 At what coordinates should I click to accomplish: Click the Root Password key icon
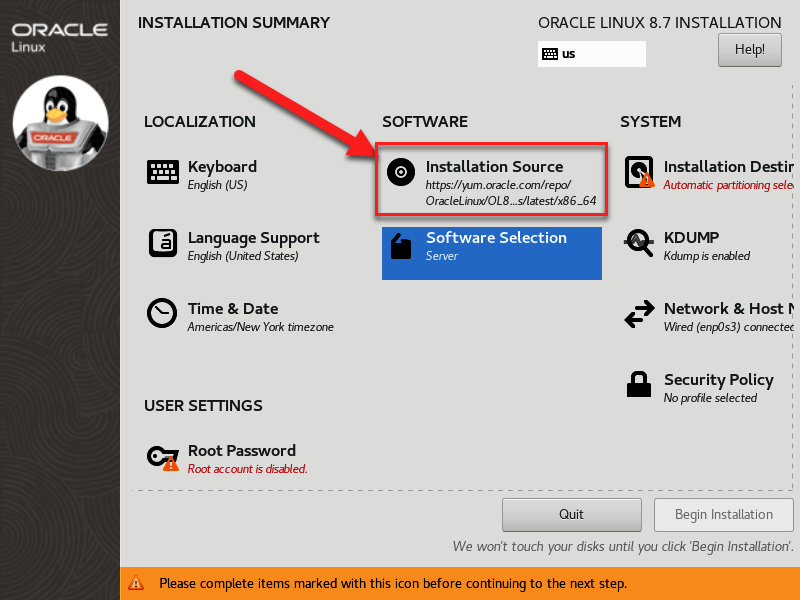click(x=163, y=457)
